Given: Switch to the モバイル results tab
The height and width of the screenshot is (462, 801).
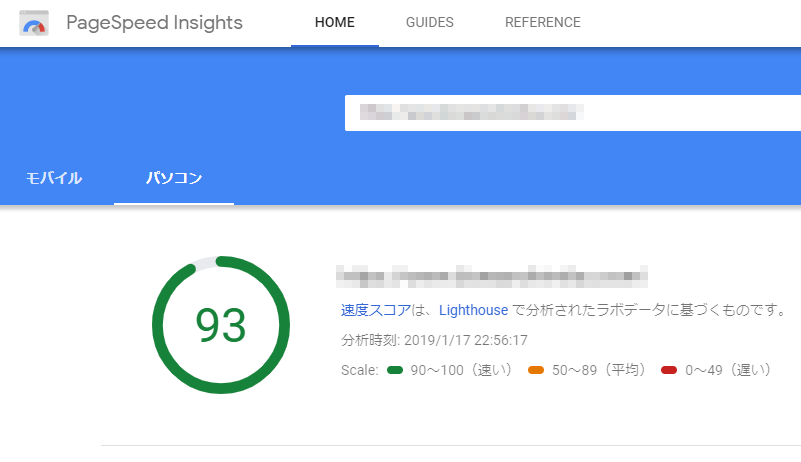Looking at the screenshot, I should point(54,179).
